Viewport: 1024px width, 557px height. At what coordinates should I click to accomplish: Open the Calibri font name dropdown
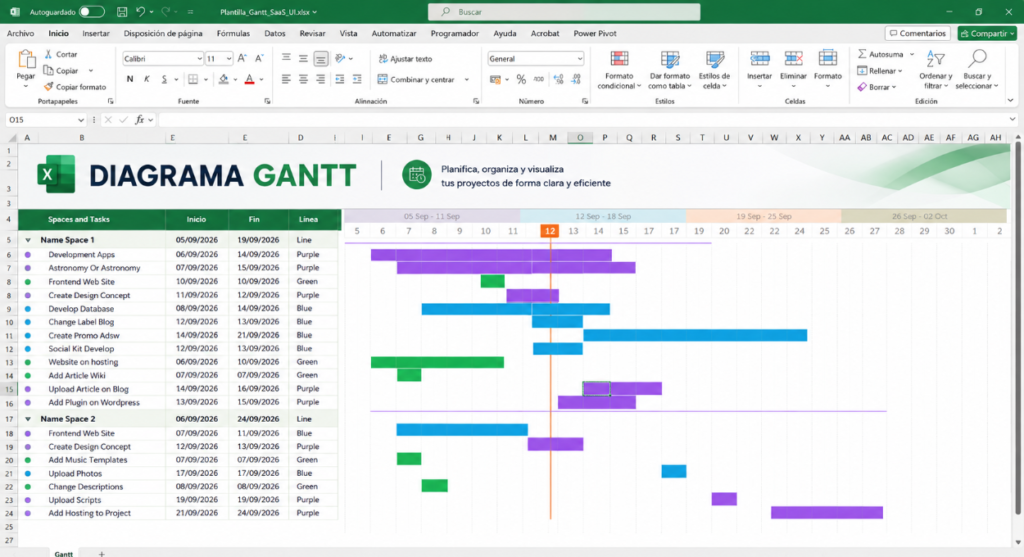coord(199,59)
